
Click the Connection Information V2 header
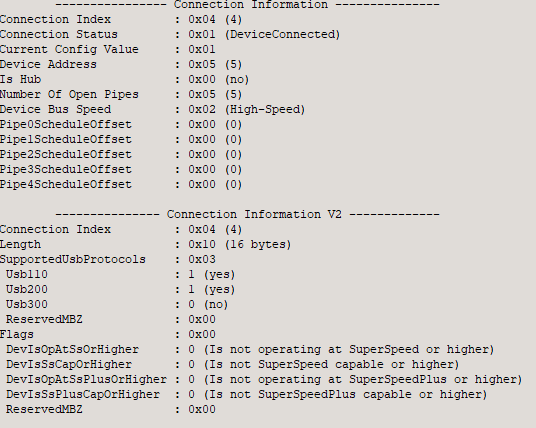247,215
